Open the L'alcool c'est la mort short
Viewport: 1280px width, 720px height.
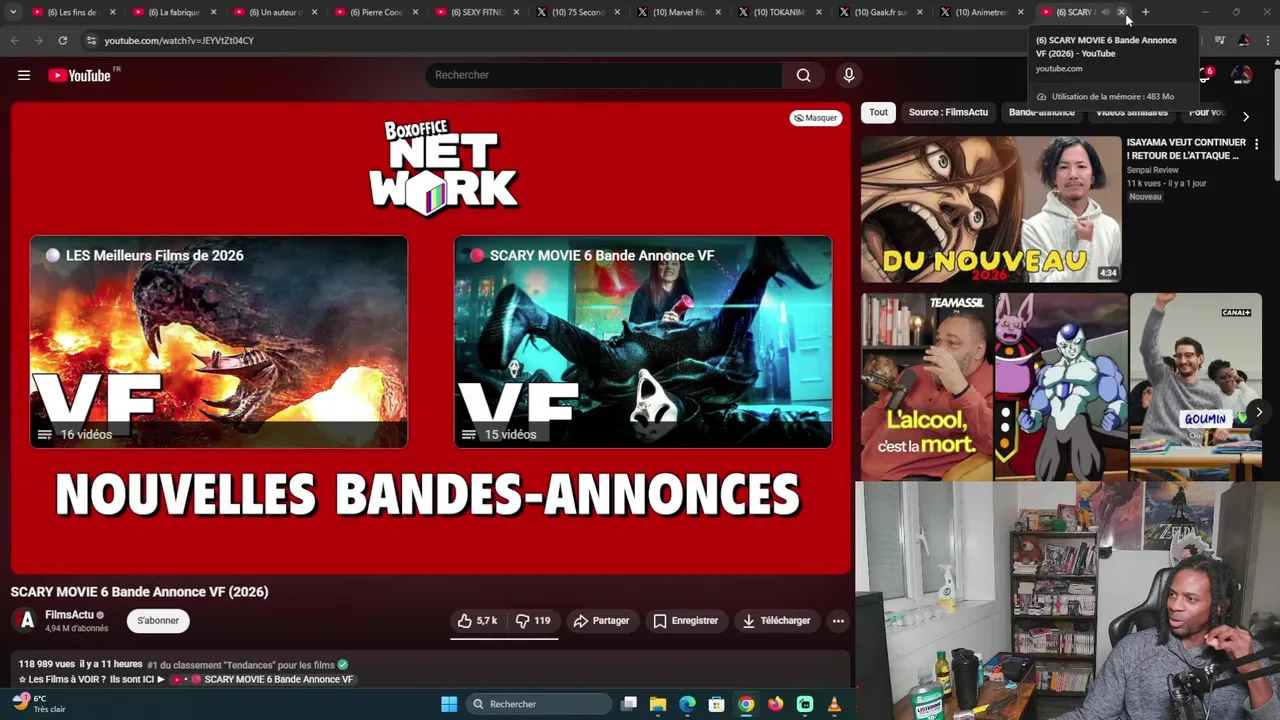pyautogui.click(x=927, y=387)
